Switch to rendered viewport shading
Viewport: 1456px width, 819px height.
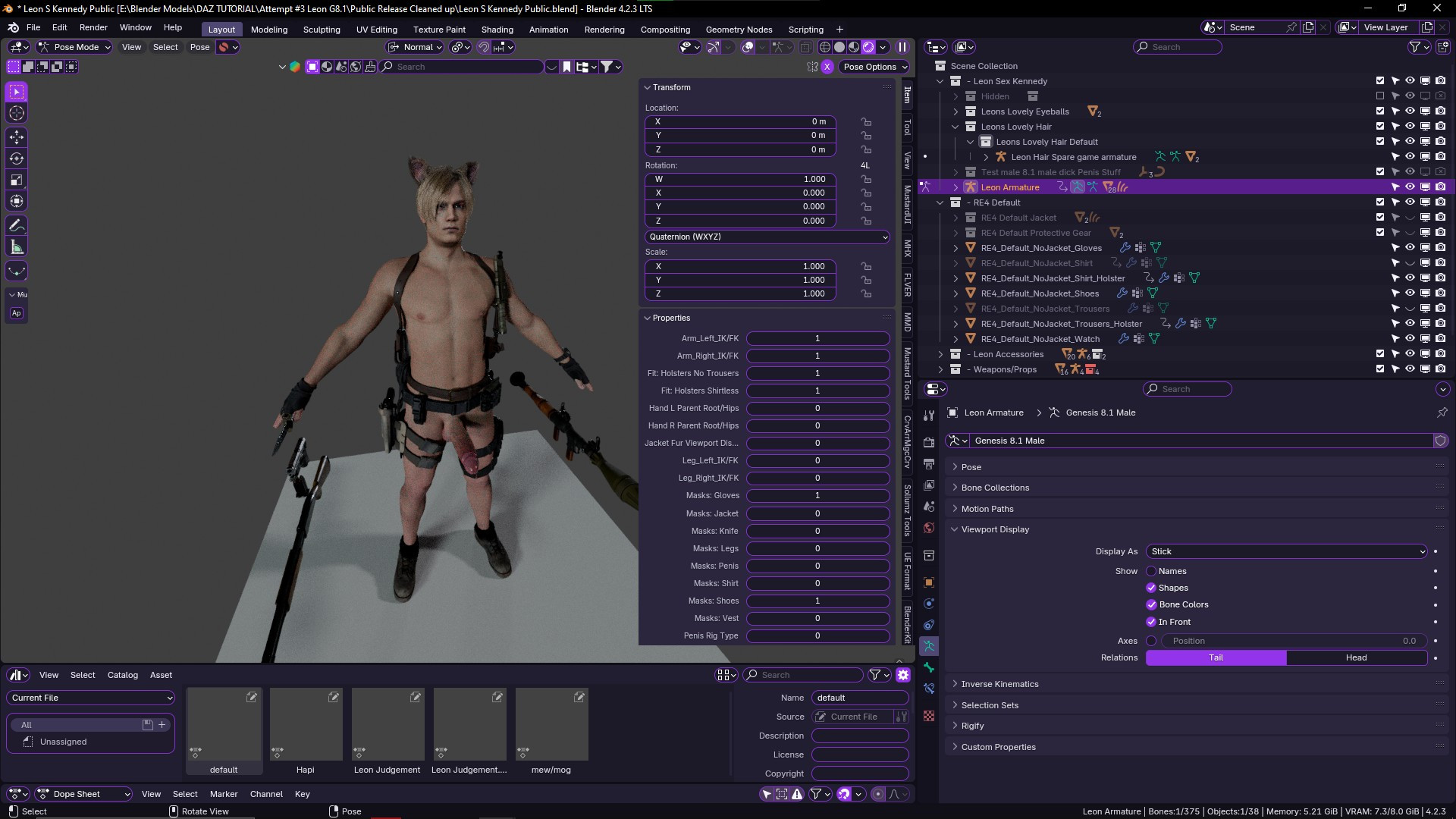(x=868, y=47)
